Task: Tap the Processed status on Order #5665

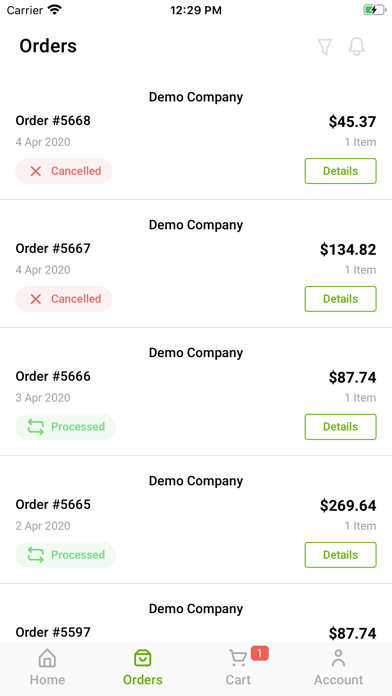Action: click(x=66, y=555)
